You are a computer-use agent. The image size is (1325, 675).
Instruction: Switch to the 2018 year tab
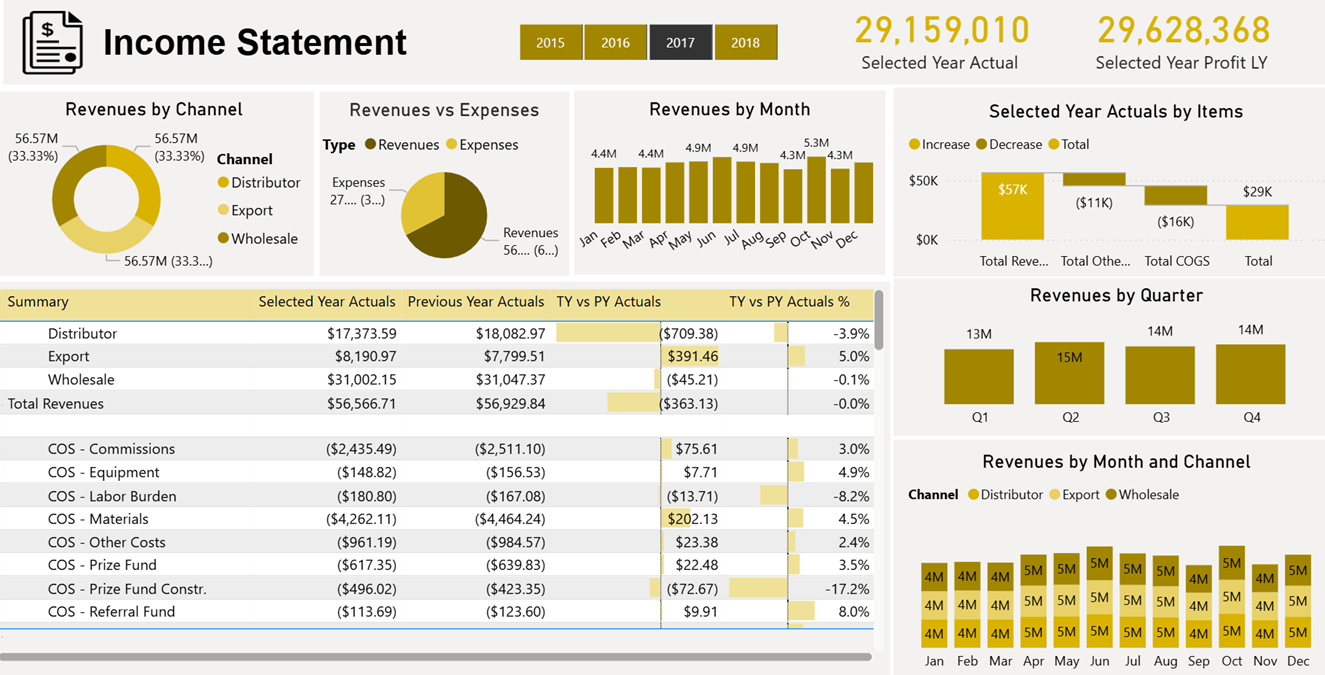point(746,42)
